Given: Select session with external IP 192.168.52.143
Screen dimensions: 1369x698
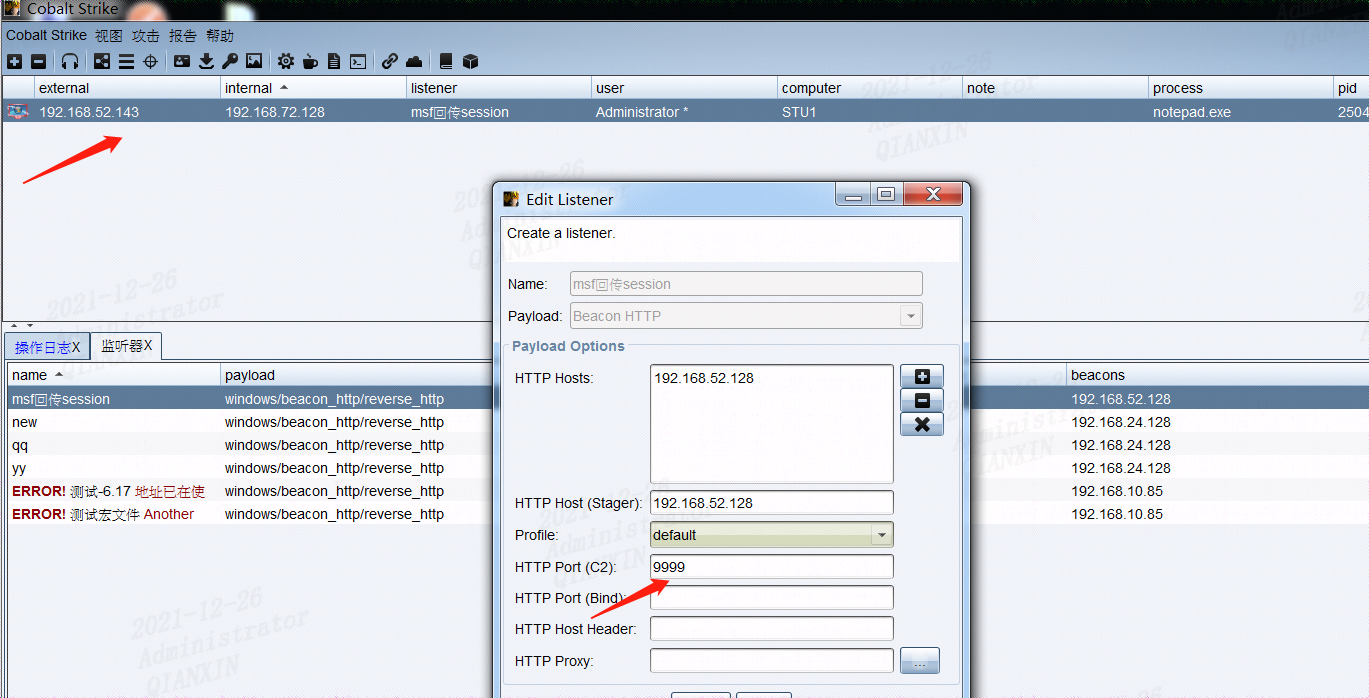Looking at the screenshot, I should 684,112.
